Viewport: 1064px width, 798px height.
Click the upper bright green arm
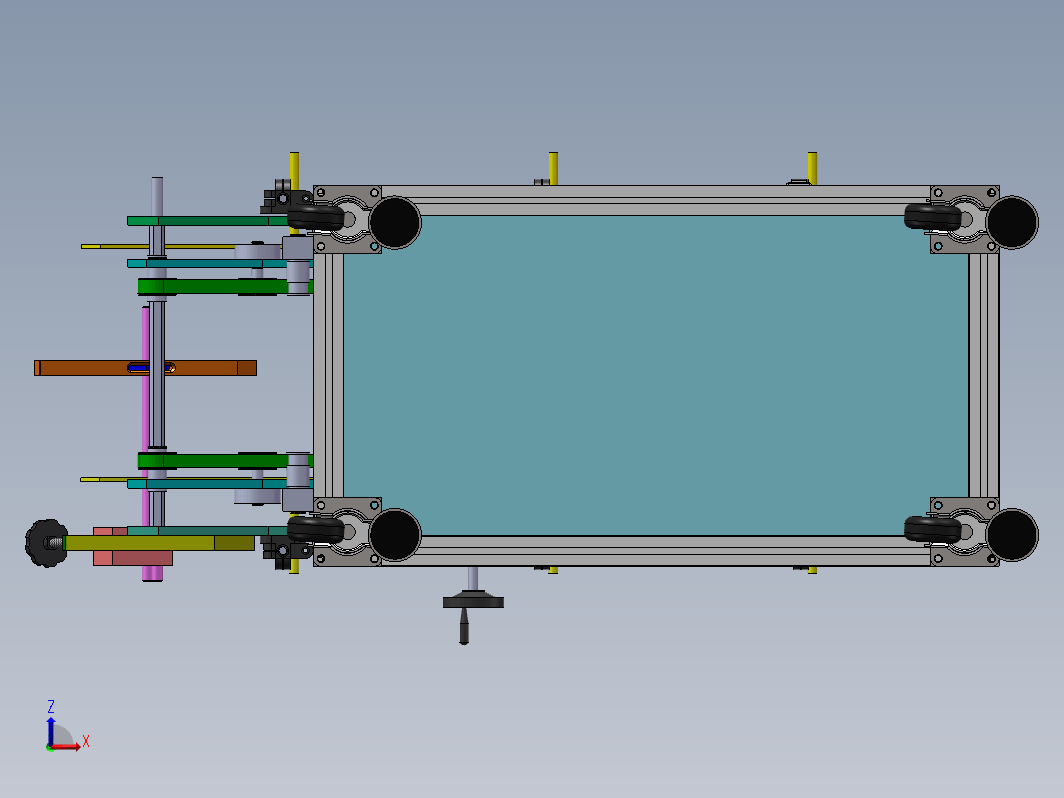(214, 286)
